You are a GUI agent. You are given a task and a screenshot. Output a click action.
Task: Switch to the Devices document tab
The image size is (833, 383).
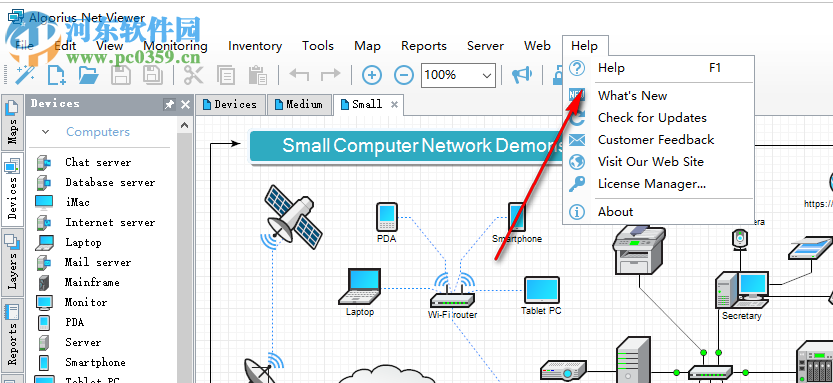(230, 105)
